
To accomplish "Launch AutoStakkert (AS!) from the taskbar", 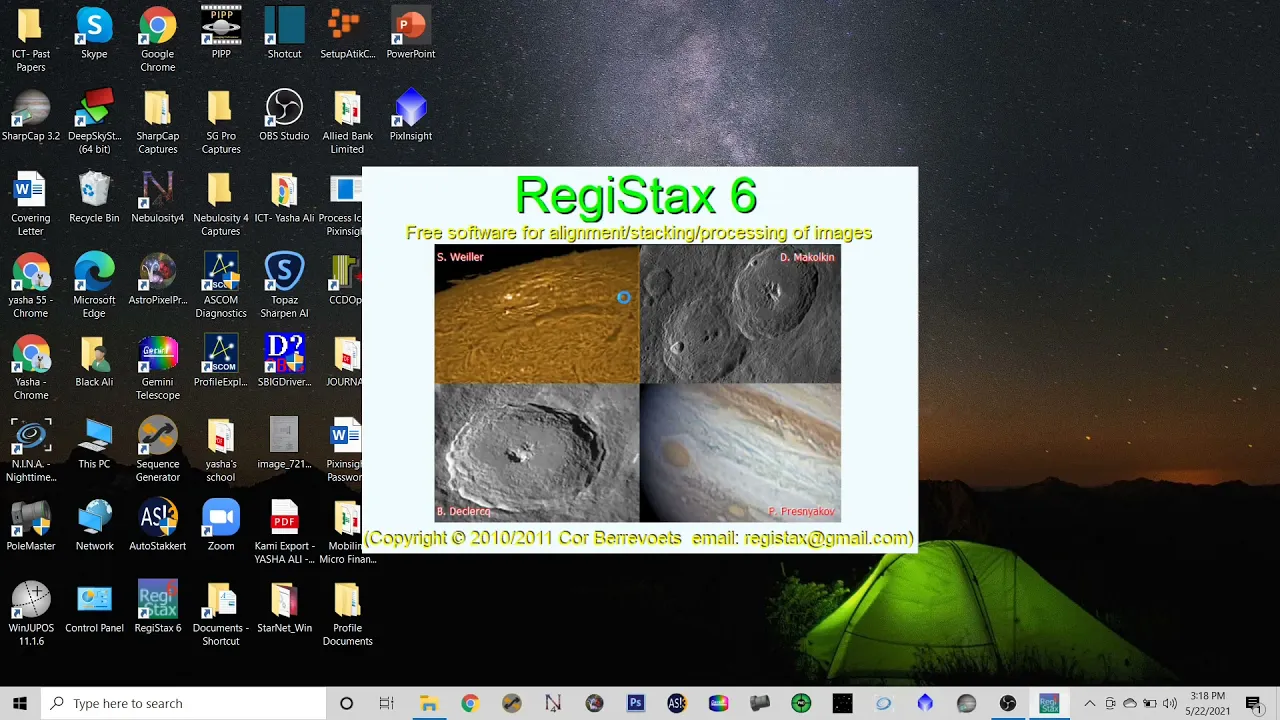I will 676,703.
